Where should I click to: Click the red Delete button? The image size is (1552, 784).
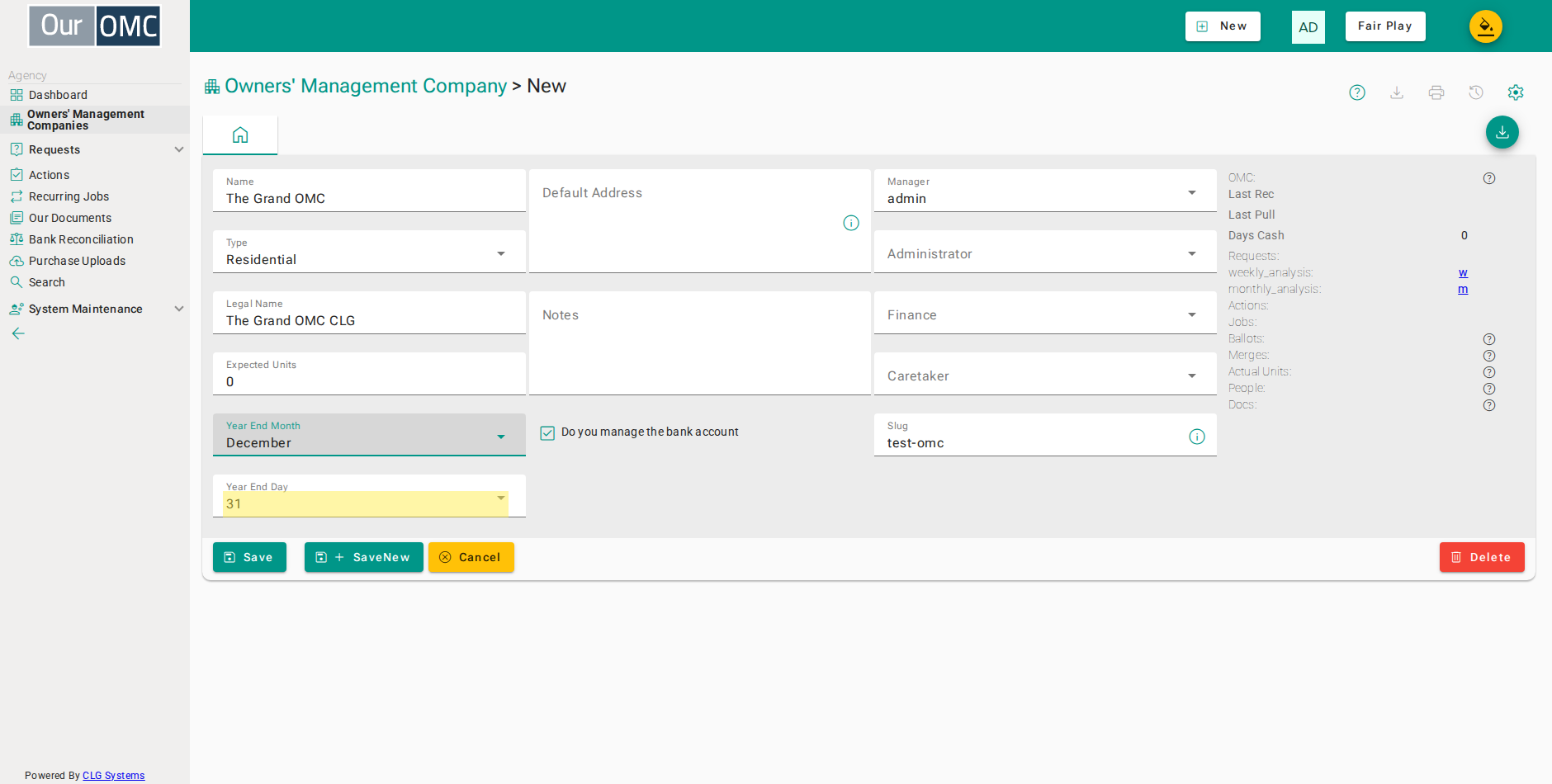point(1482,557)
